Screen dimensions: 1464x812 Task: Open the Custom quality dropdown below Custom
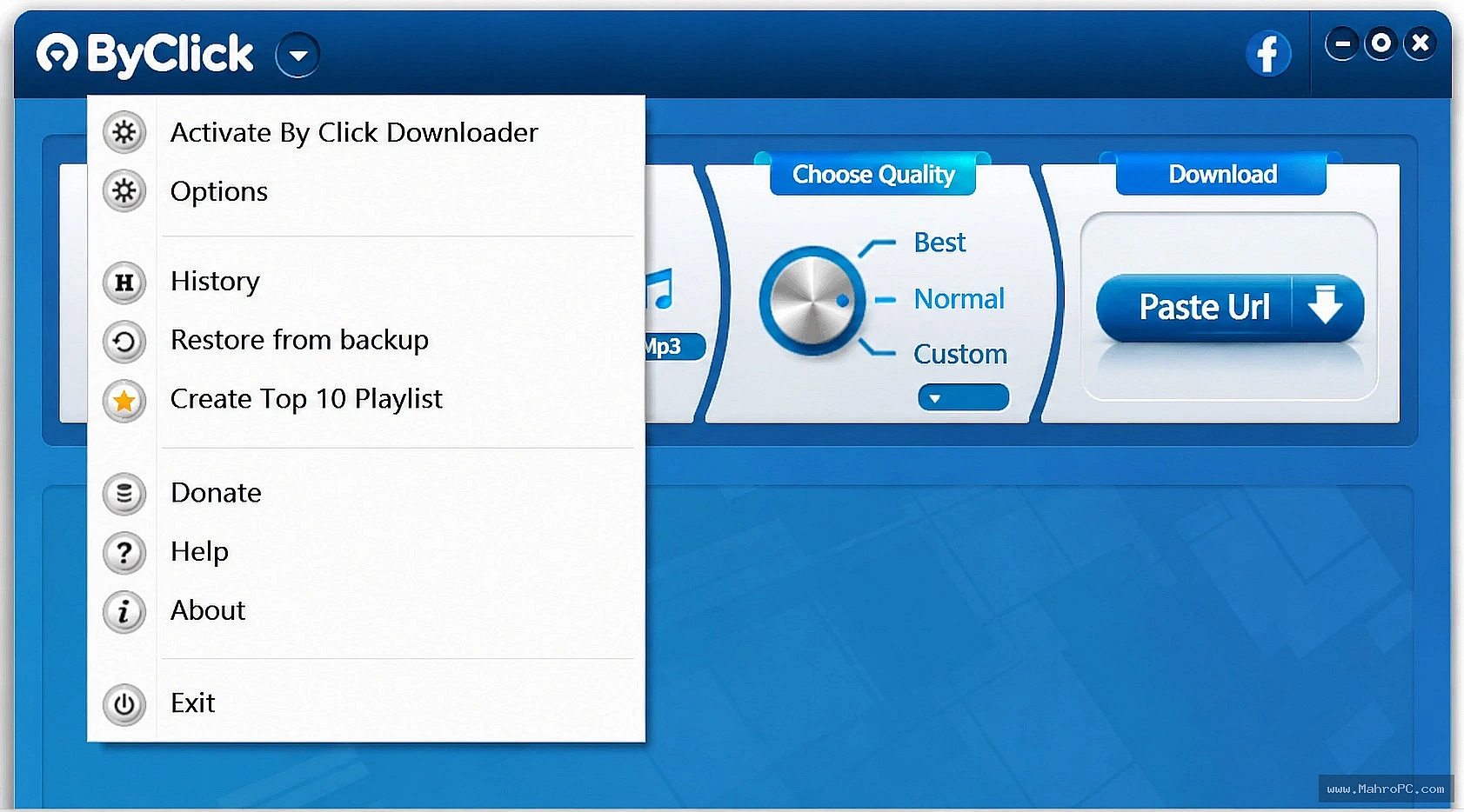tap(963, 397)
